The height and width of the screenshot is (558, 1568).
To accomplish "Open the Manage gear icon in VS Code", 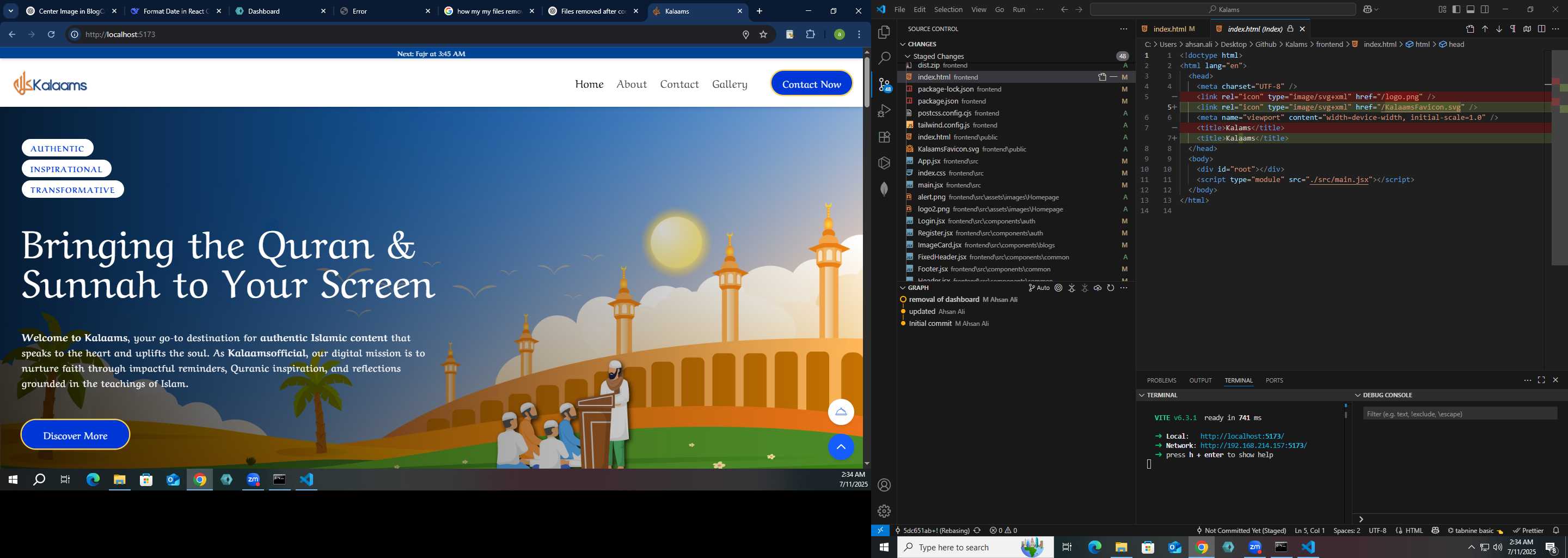I will point(884,511).
